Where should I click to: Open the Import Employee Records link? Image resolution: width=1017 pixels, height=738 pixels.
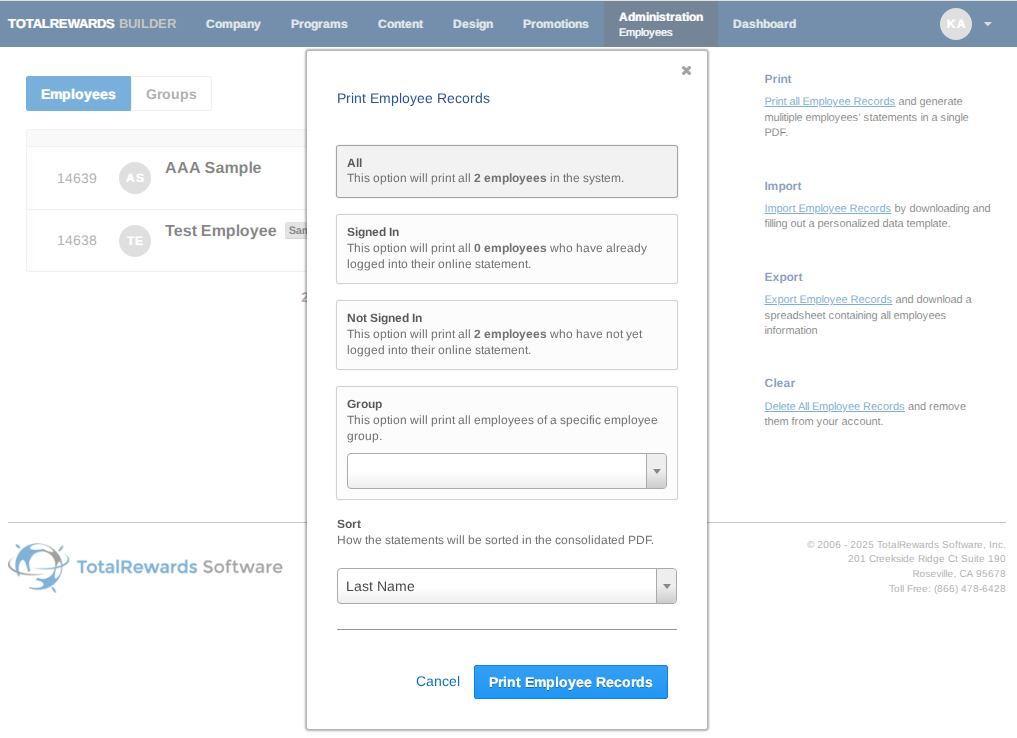click(827, 208)
